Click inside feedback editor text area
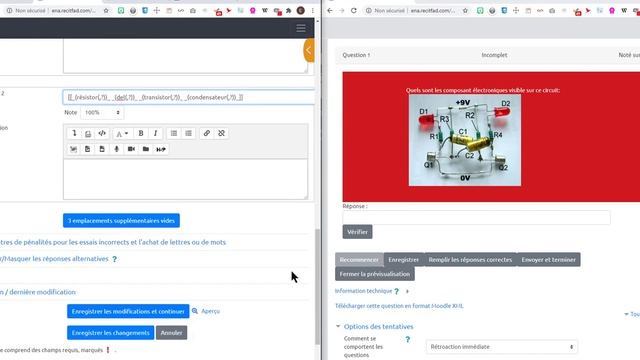The width and height of the screenshot is (640, 360). point(185,179)
